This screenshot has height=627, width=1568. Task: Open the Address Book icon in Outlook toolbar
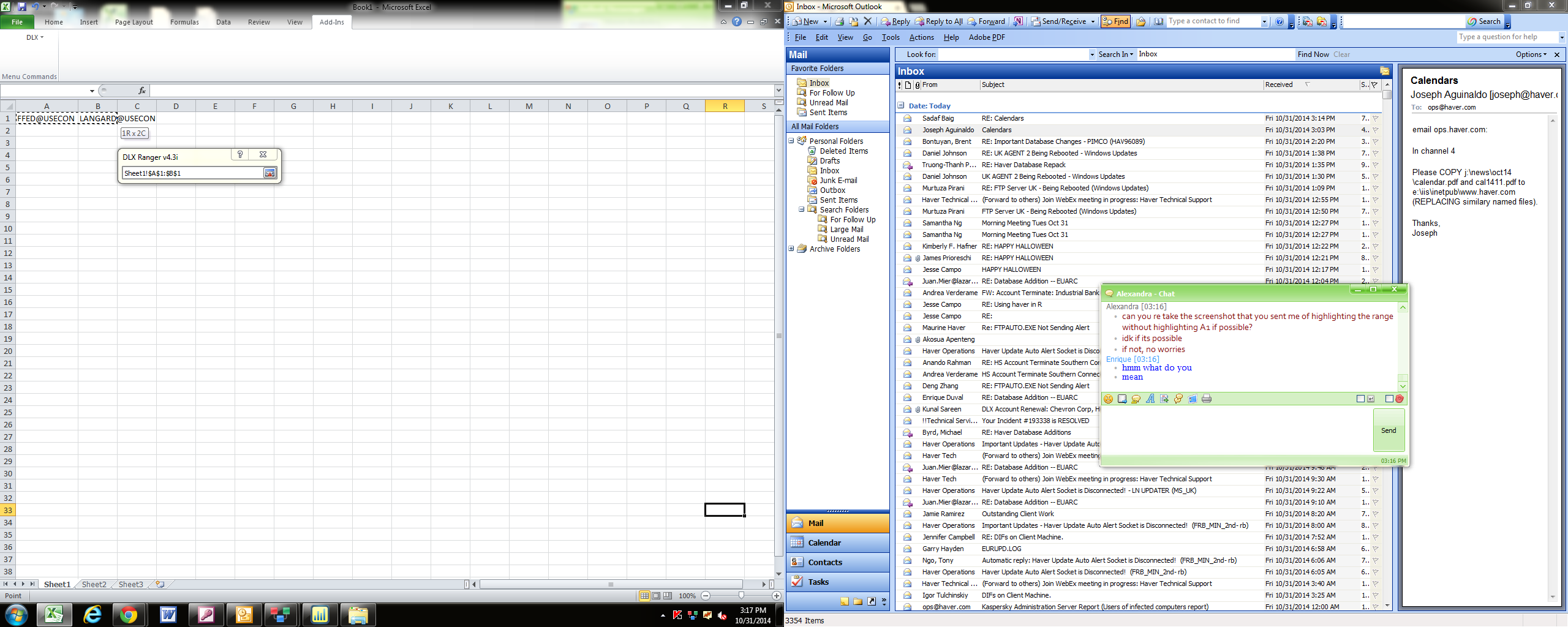click(x=1159, y=21)
